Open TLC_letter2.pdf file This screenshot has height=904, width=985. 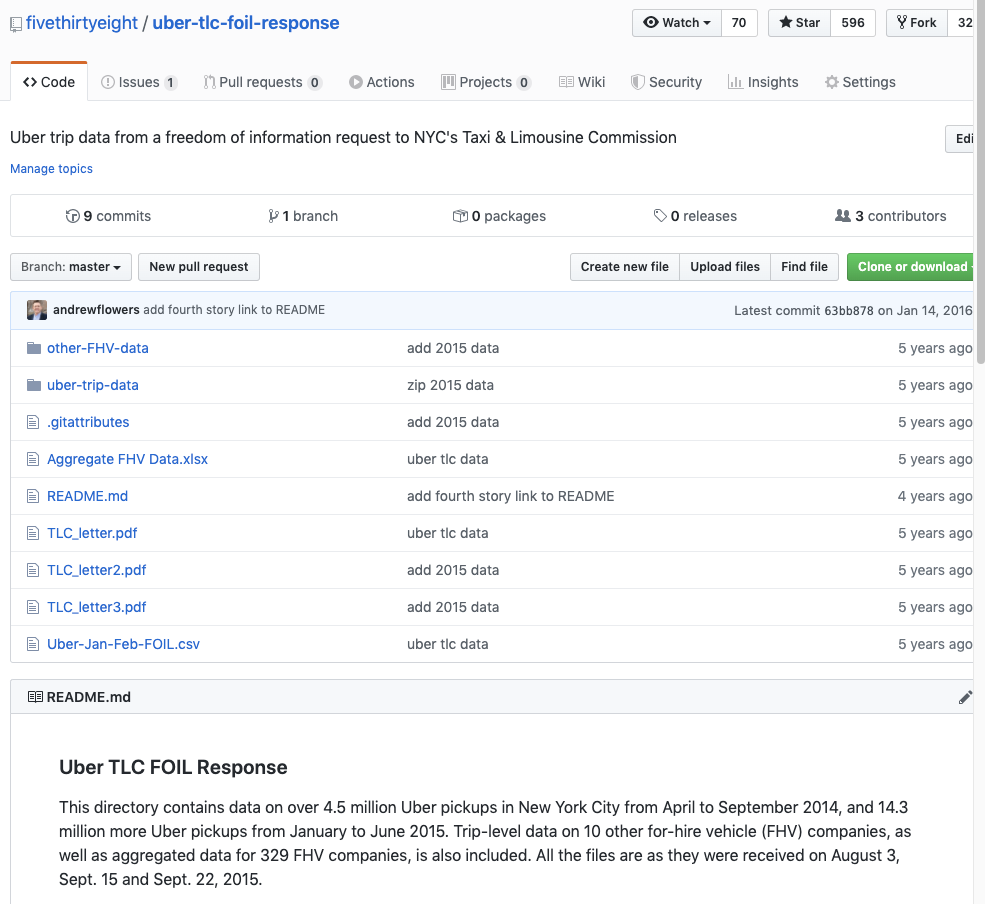tap(97, 570)
